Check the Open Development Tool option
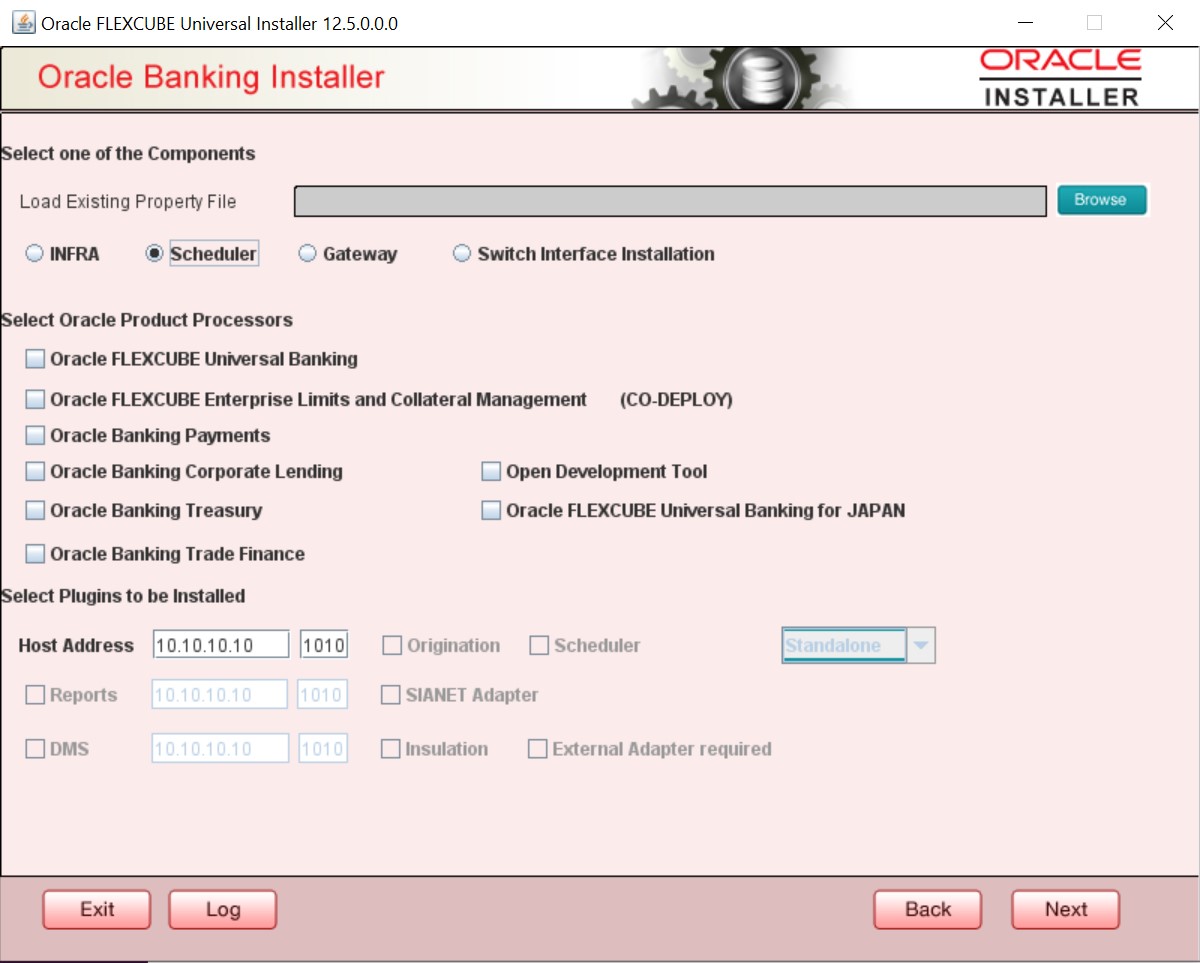 point(491,471)
